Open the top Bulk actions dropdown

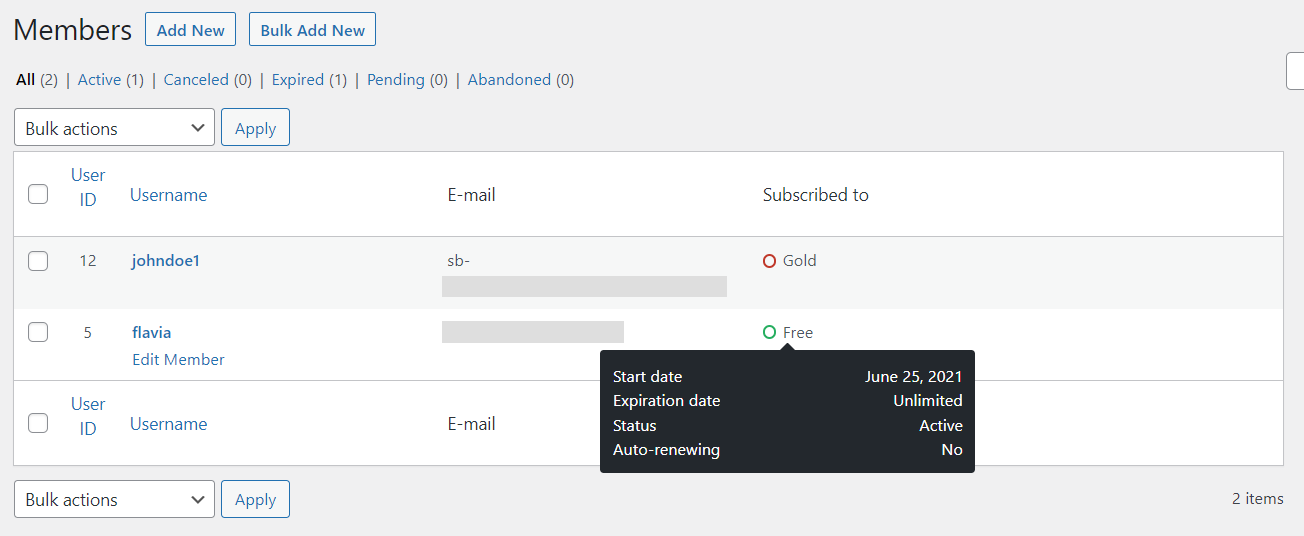coord(114,128)
